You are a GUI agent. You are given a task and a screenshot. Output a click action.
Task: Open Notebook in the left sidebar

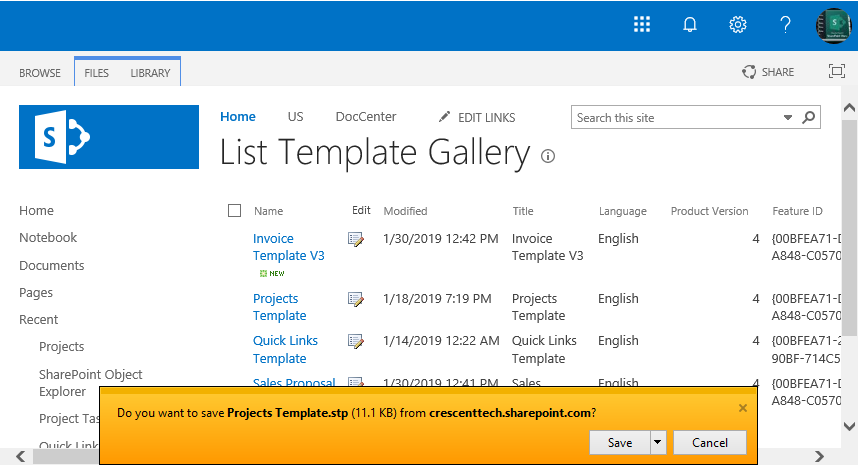pos(48,237)
